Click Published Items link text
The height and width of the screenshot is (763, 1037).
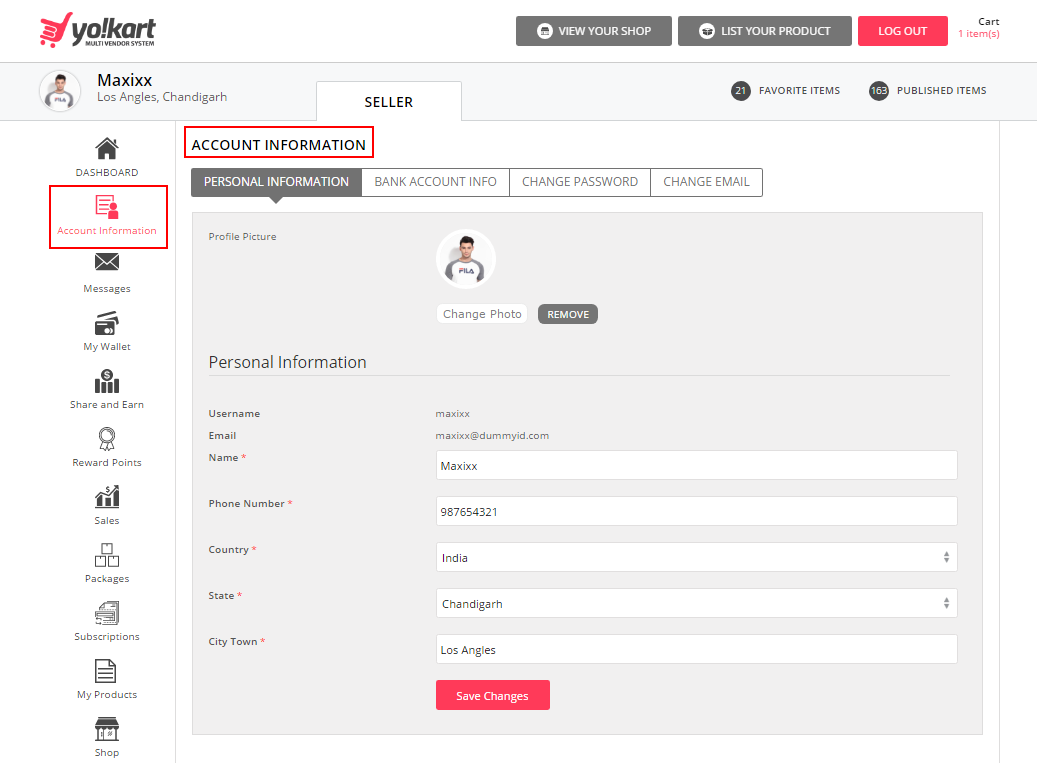[x=941, y=91]
